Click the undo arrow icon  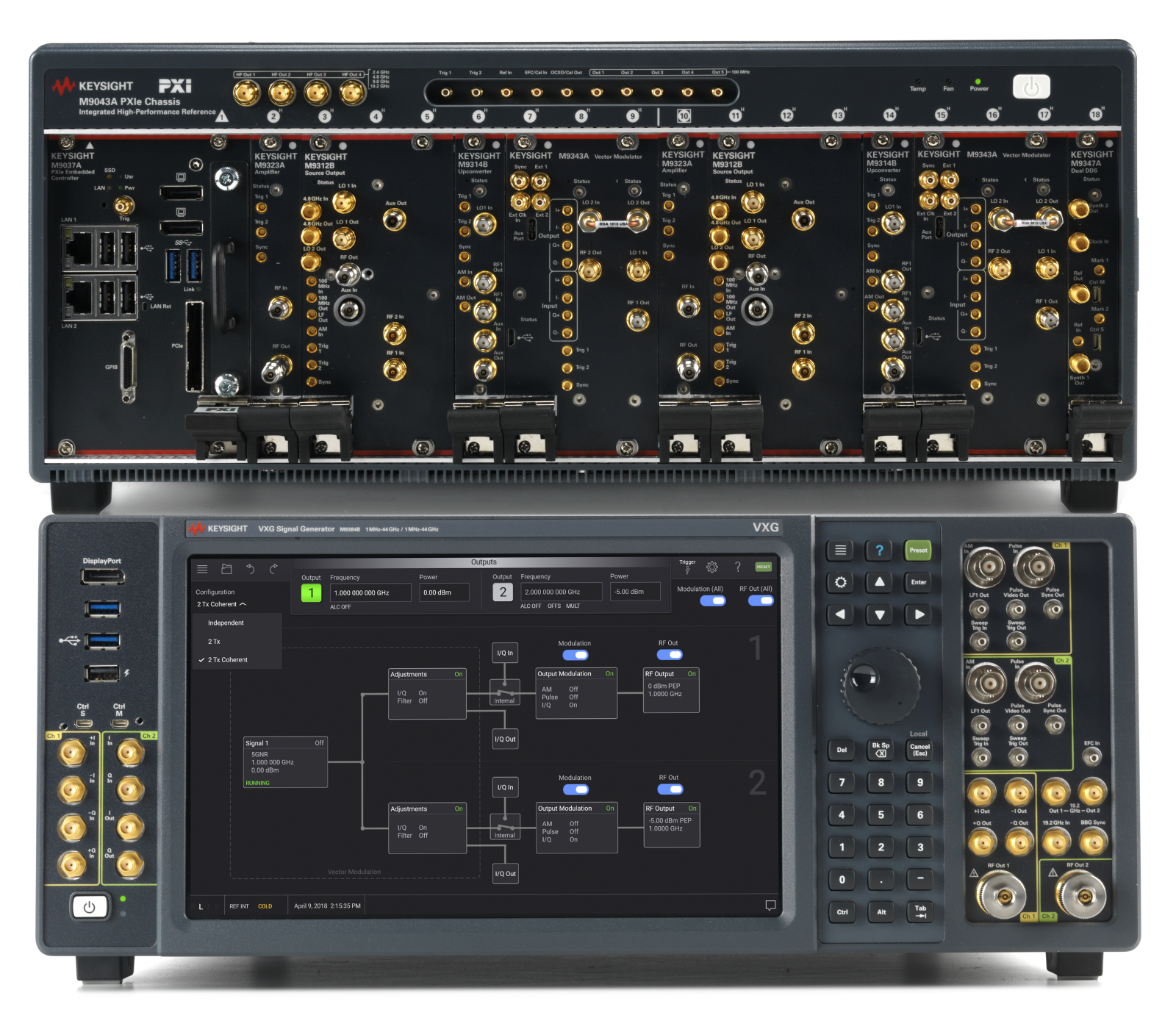pos(249,568)
